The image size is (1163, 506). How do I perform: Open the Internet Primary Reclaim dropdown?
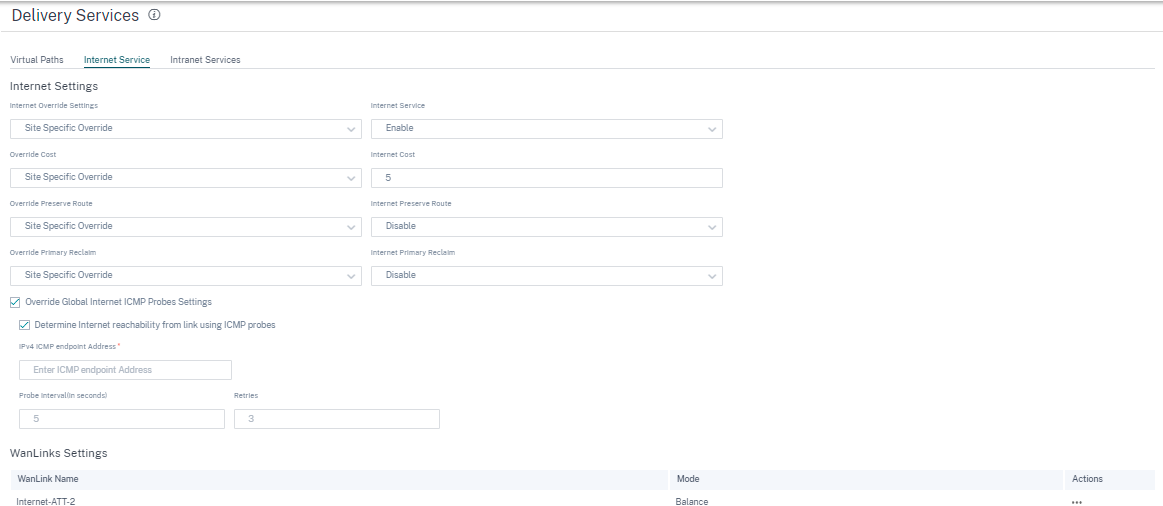pyautogui.click(x=547, y=275)
